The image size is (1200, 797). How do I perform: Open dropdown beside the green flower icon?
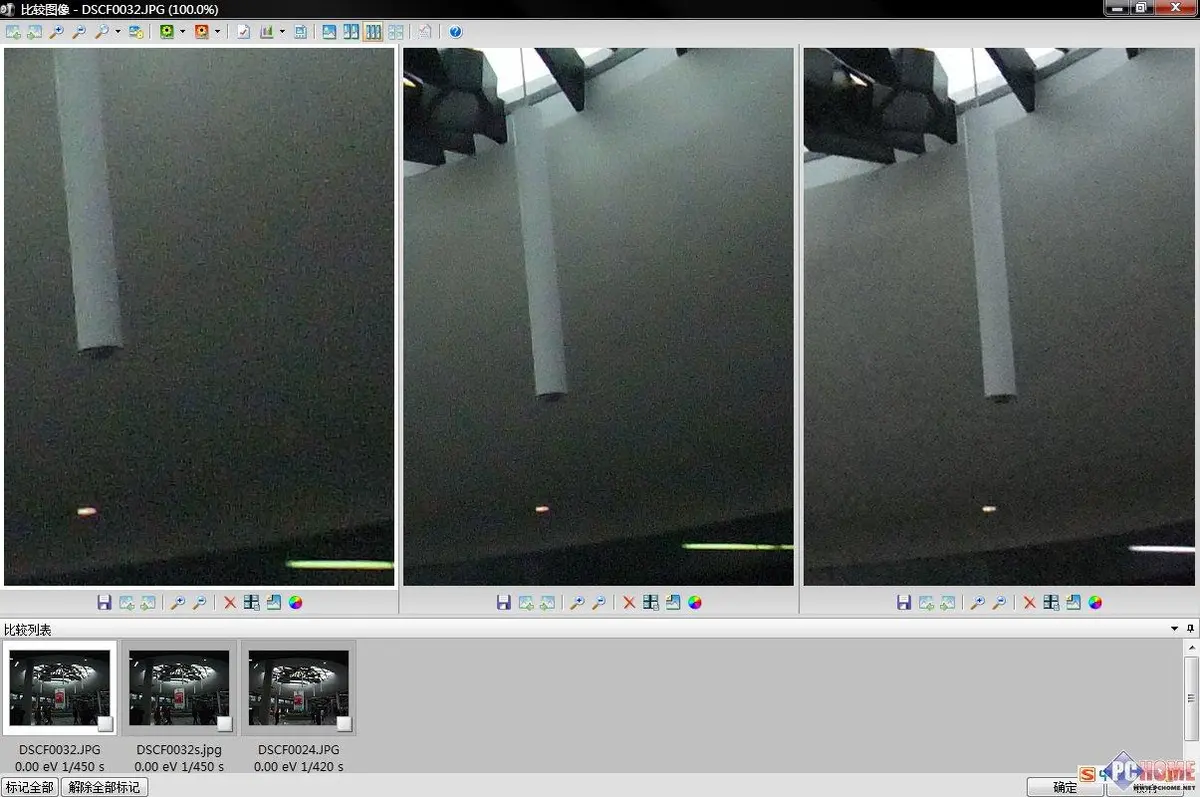tap(182, 32)
